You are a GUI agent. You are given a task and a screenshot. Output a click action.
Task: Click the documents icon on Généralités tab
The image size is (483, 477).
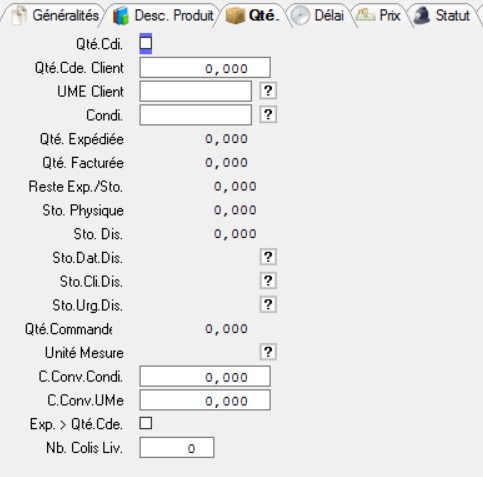[19, 16]
